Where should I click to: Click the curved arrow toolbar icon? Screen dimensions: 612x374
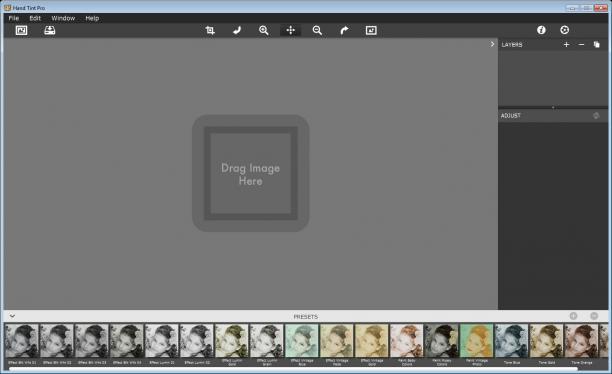pos(344,30)
